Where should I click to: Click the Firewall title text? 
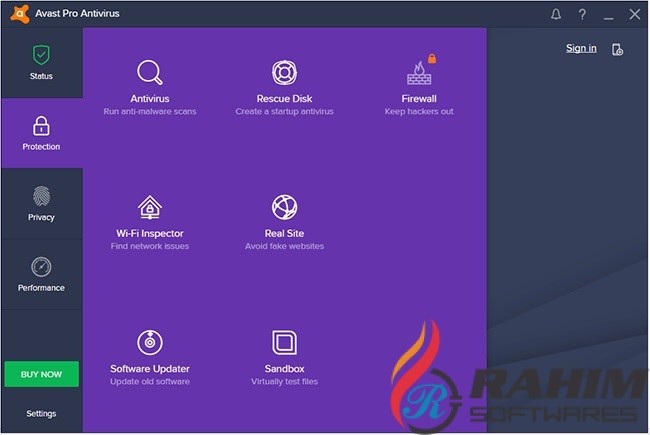pos(419,99)
